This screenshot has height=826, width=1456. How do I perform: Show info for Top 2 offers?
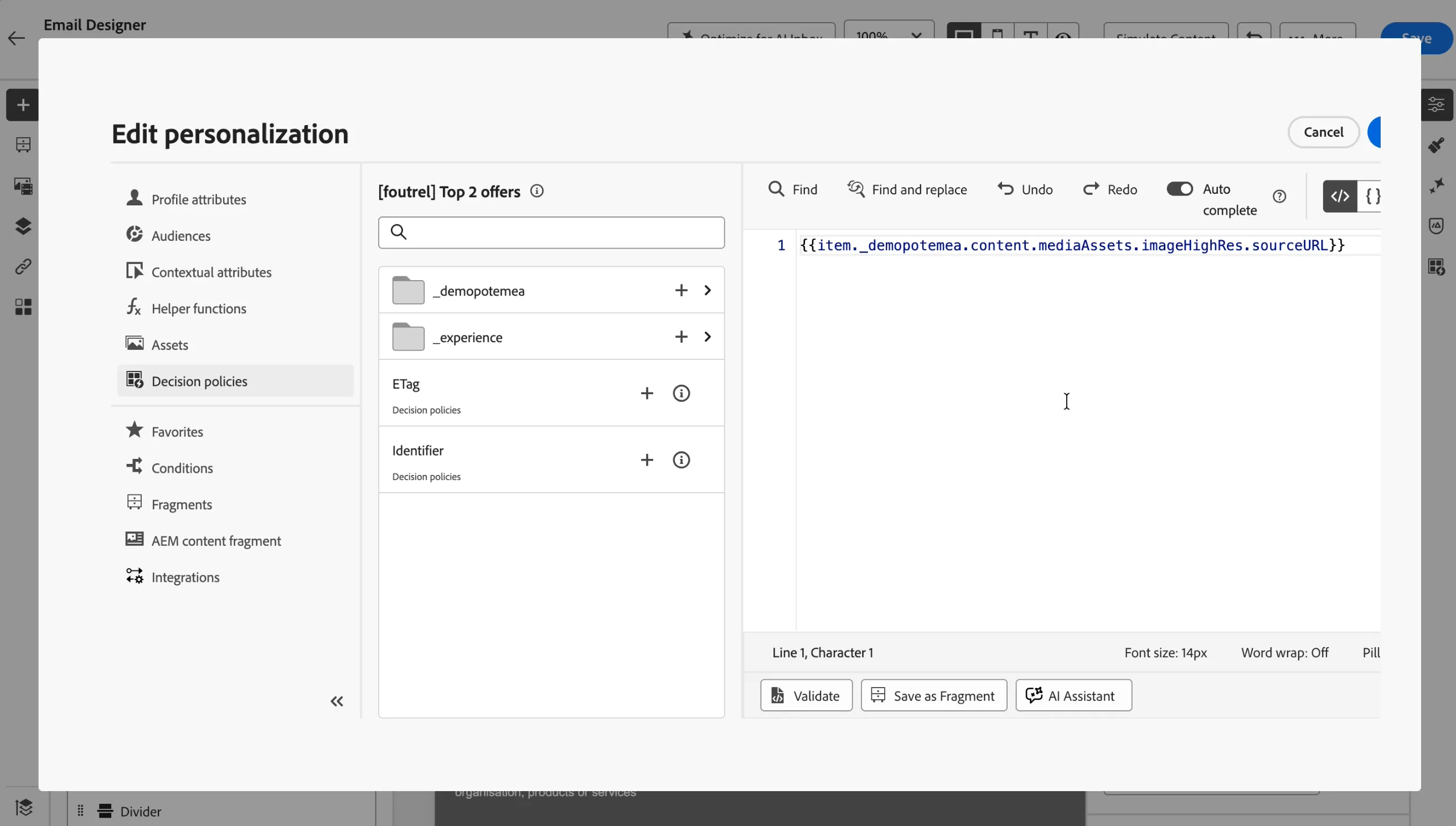tap(536, 192)
